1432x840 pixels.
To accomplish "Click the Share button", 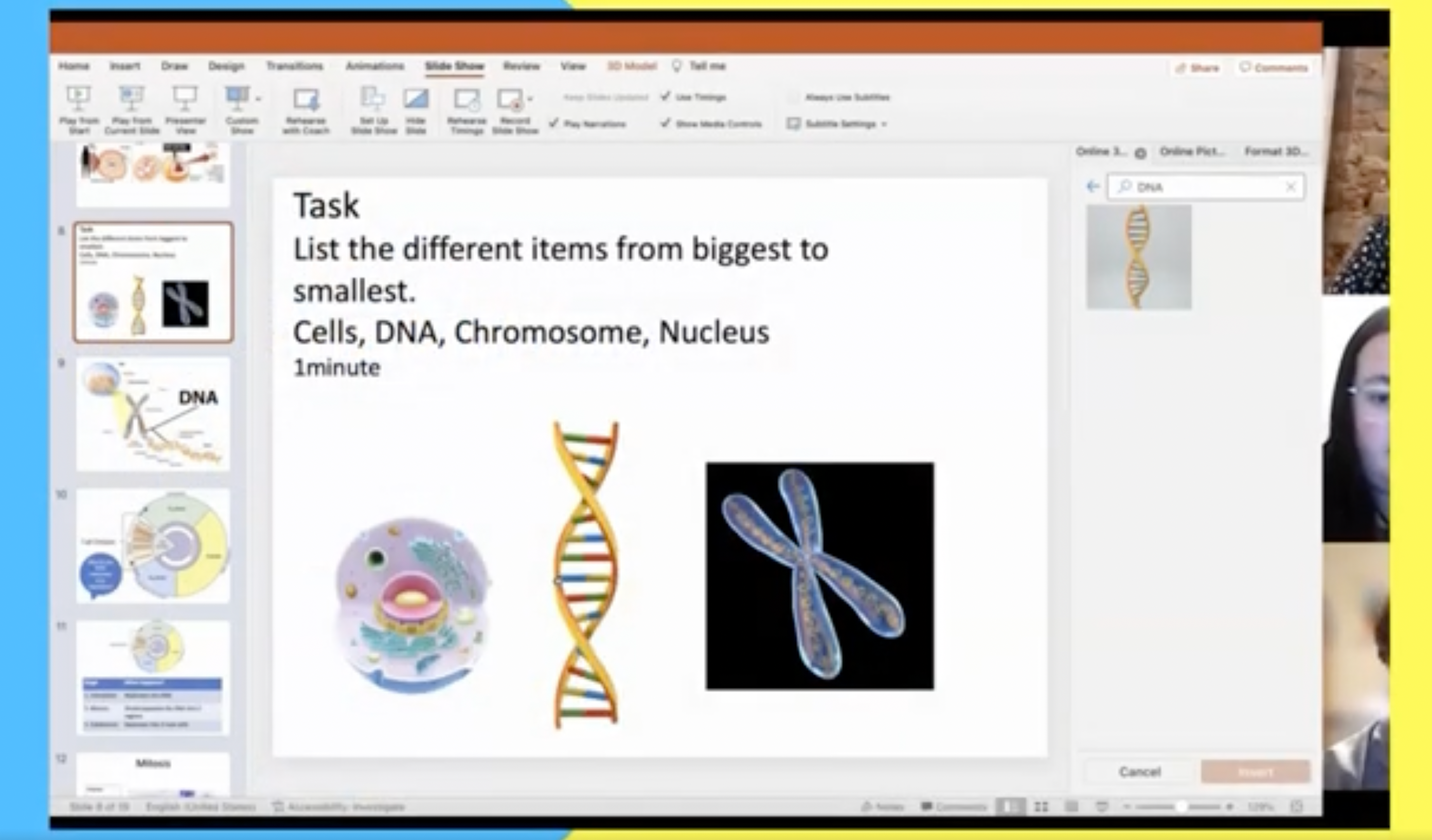I will point(1198,68).
